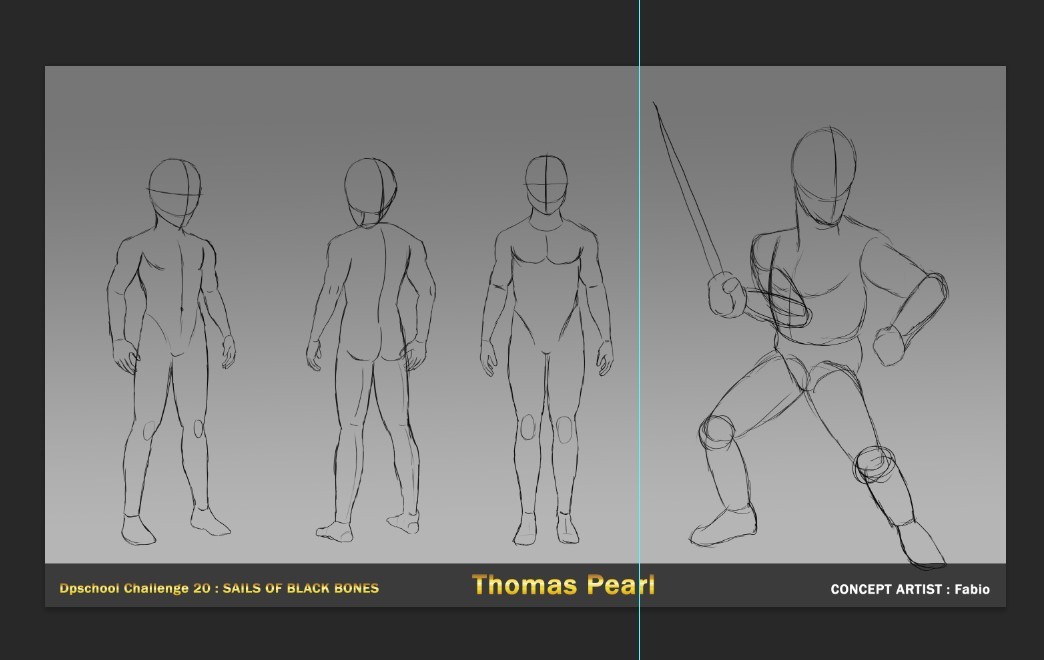Click the "CONCEPT ARTIST : Fabio" credit text
1044x660 pixels.
click(910, 589)
